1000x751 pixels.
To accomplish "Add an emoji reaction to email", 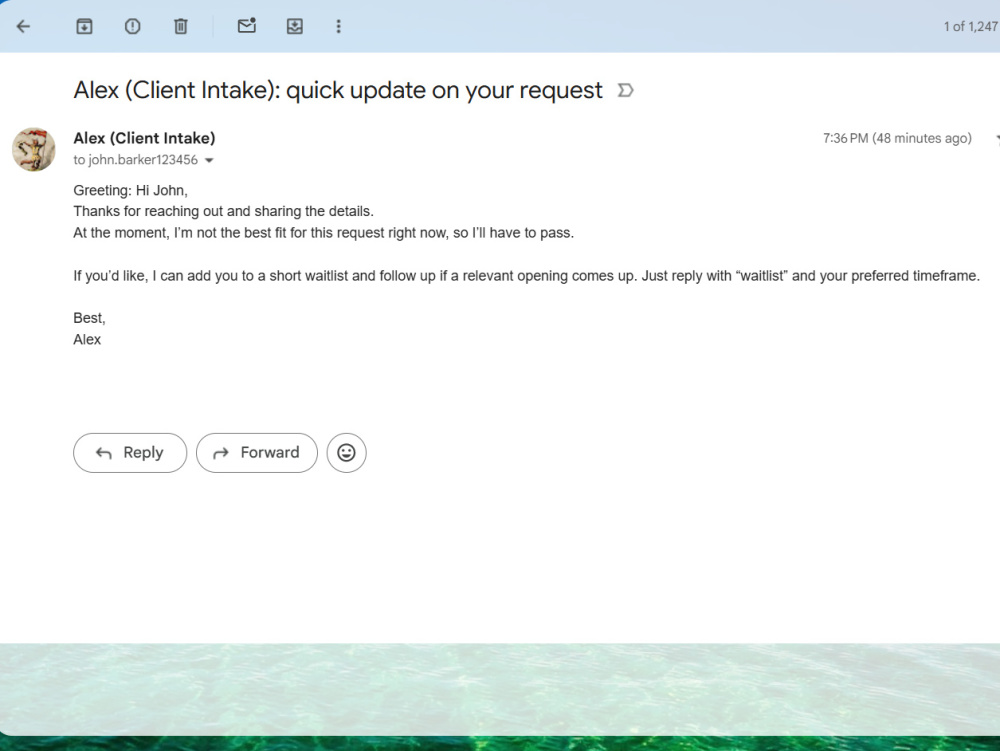I will coord(346,453).
